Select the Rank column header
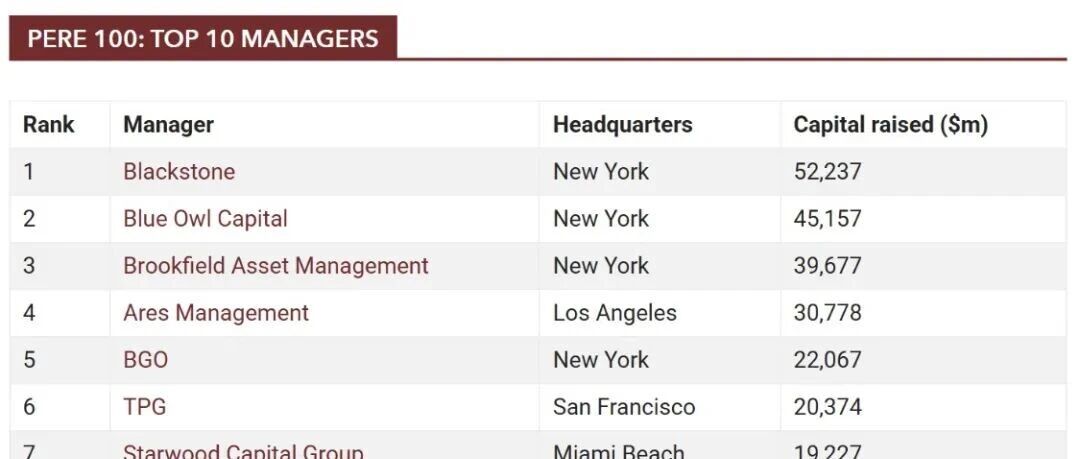The height and width of the screenshot is (459, 1080). point(49,125)
